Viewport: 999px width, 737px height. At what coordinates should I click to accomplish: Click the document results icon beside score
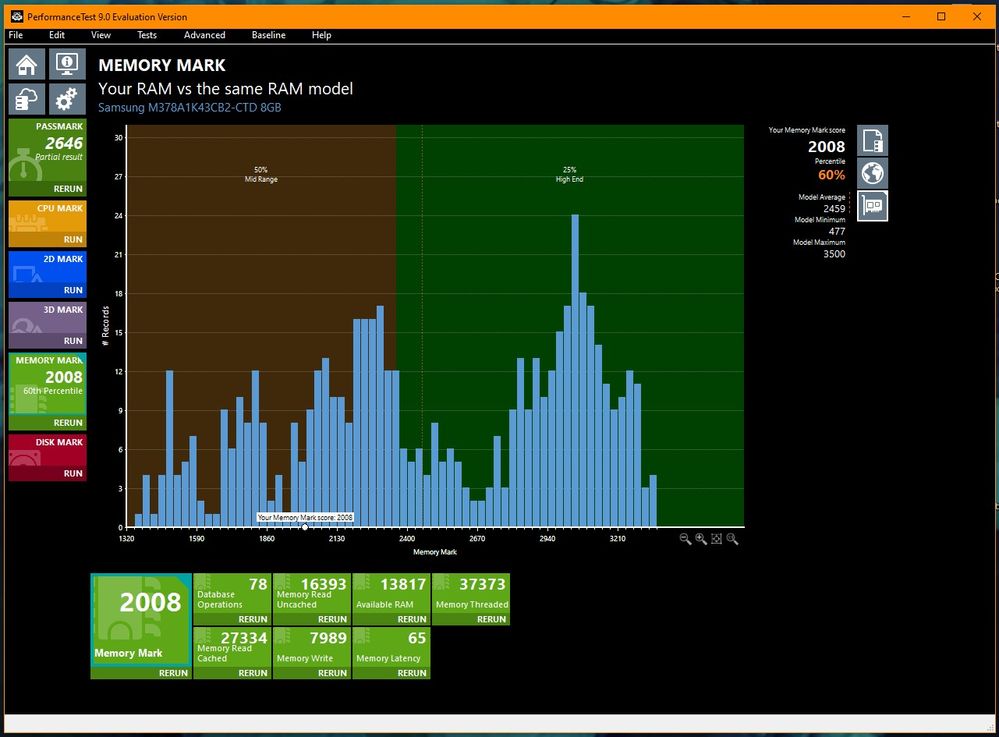(872, 141)
